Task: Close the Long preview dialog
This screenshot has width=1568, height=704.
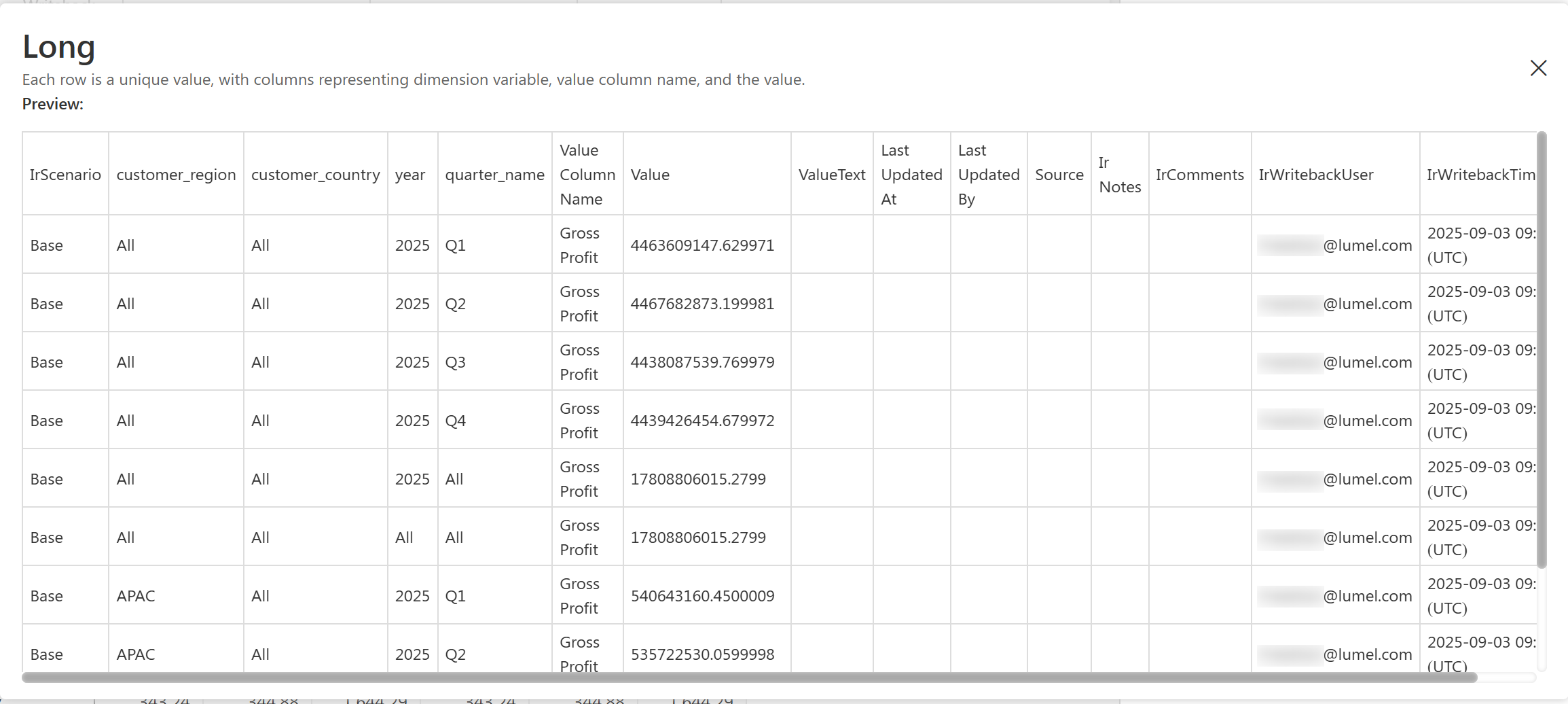Action: click(1538, 68)
